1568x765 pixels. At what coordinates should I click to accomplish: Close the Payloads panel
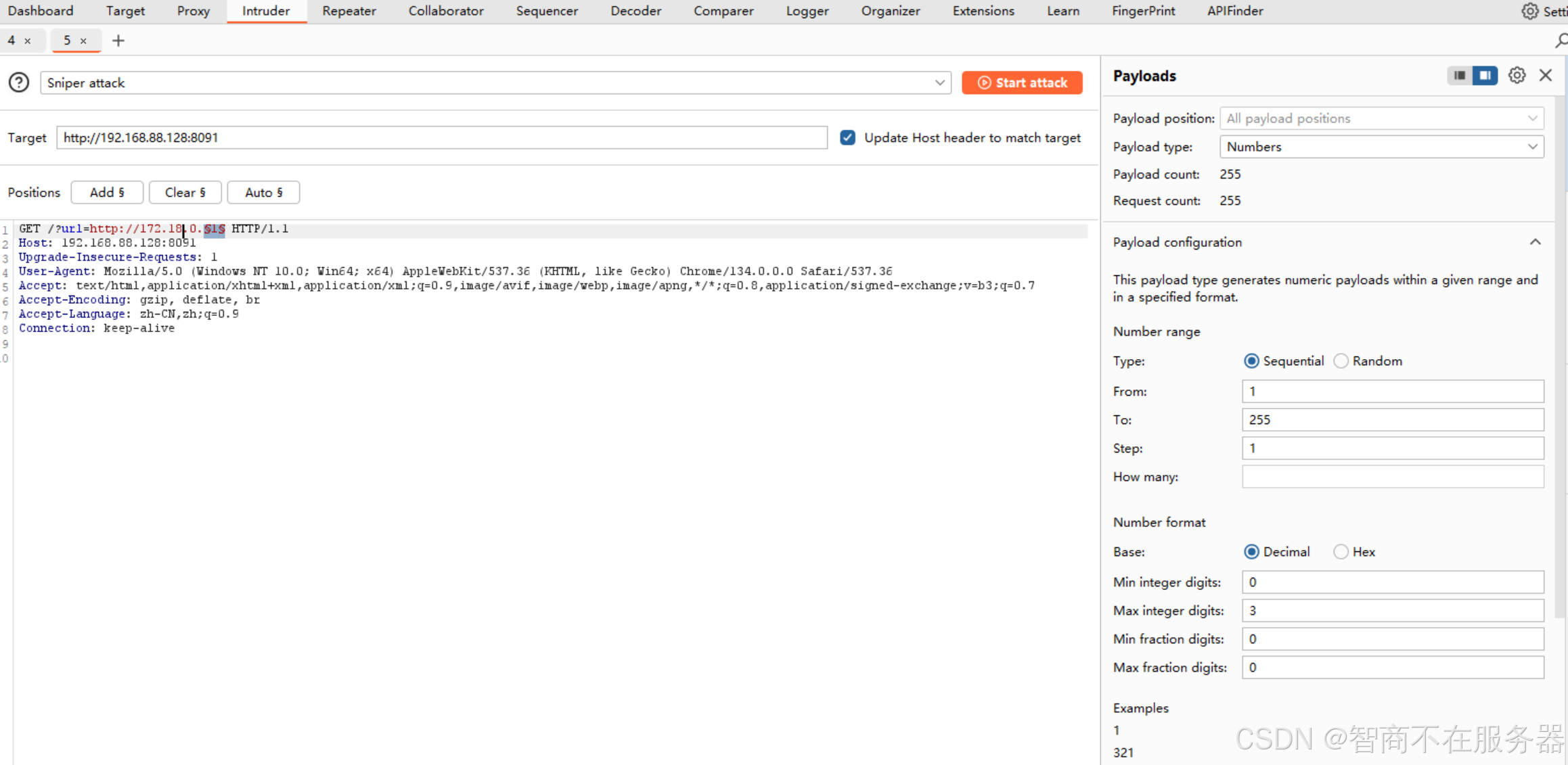[1546, 75]
